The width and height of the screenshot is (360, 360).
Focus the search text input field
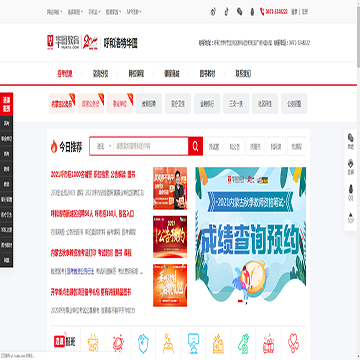click(x=151, y=146)
